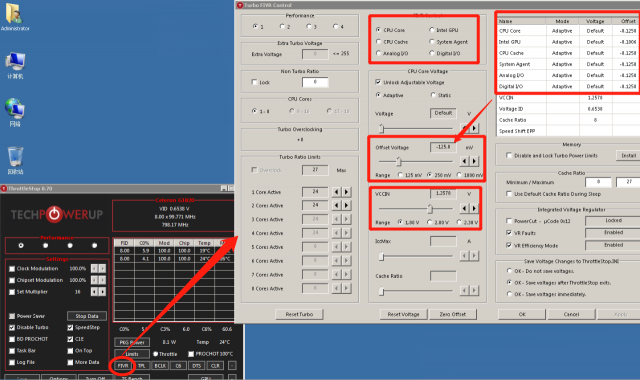Decrease 2 Cores Active ratio arrow
This screenshot has height=380, width=640.
click(336, 205)
